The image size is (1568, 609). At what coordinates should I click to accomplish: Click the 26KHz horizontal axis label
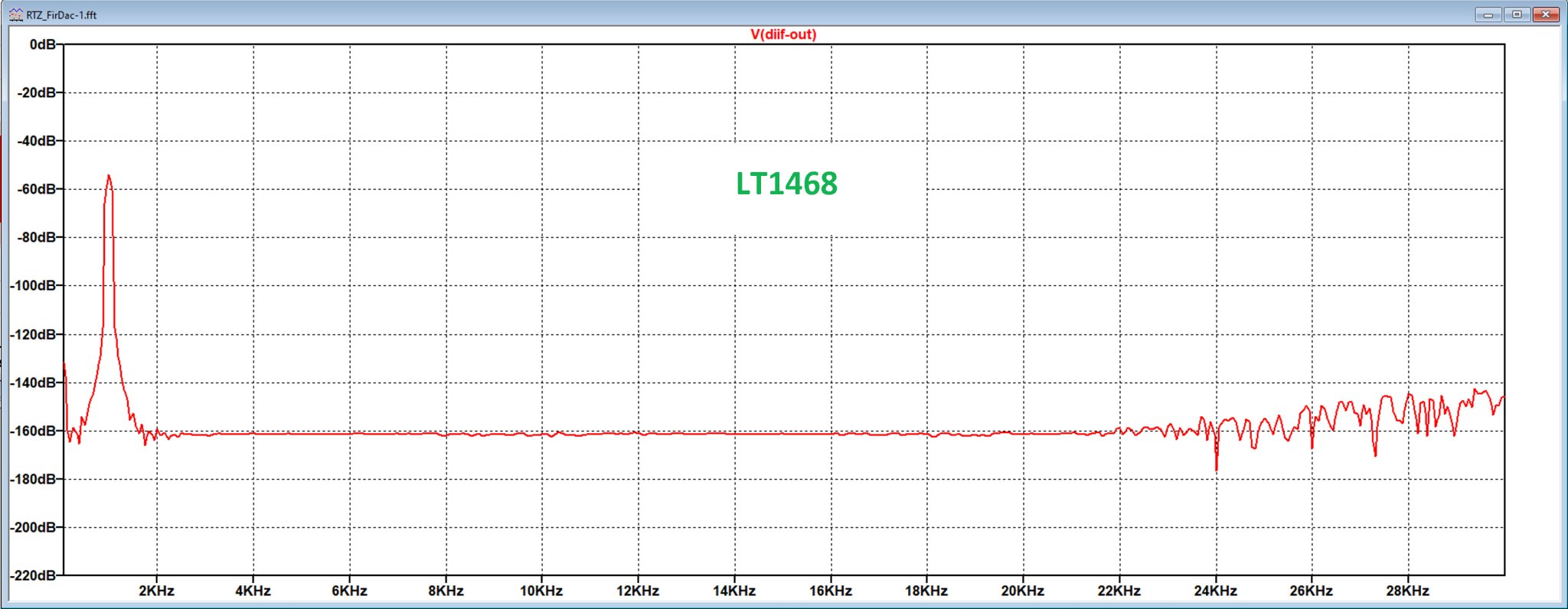(x=1312, y=591)
